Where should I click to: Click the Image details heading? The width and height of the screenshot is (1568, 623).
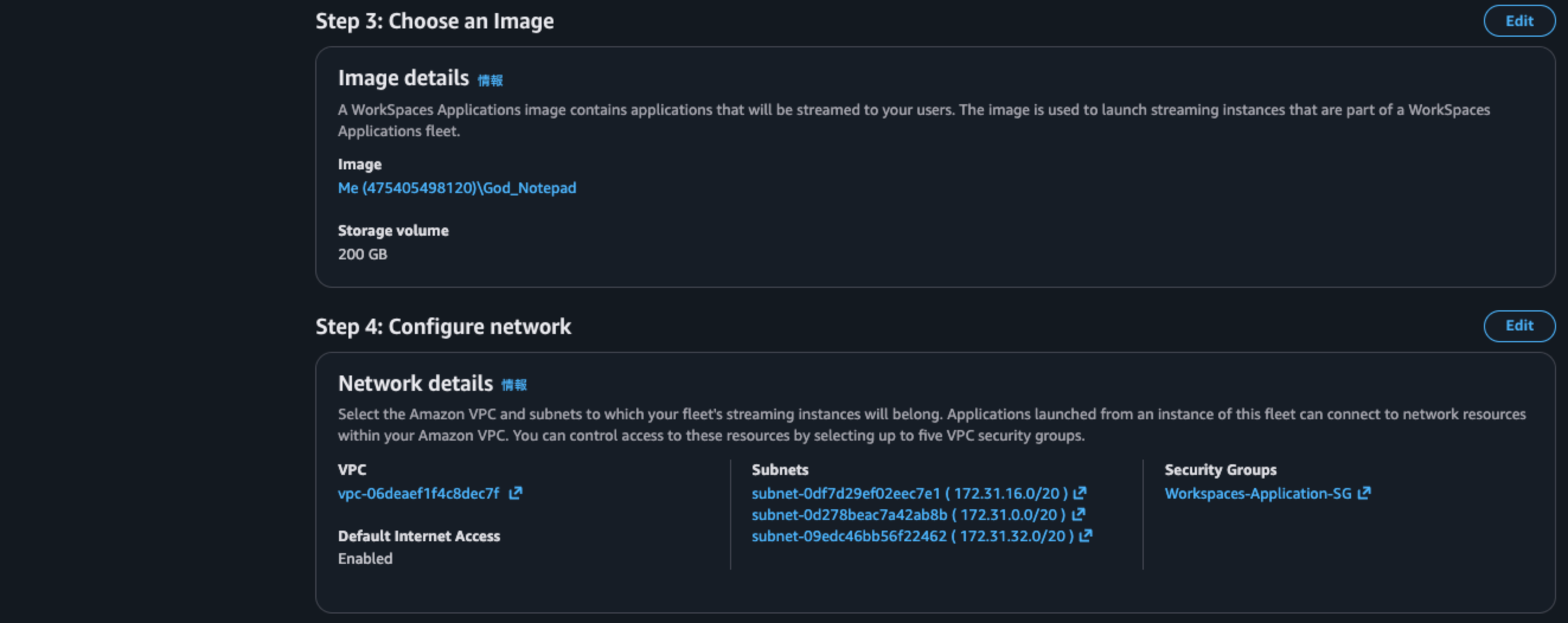[x=404, y=79]
